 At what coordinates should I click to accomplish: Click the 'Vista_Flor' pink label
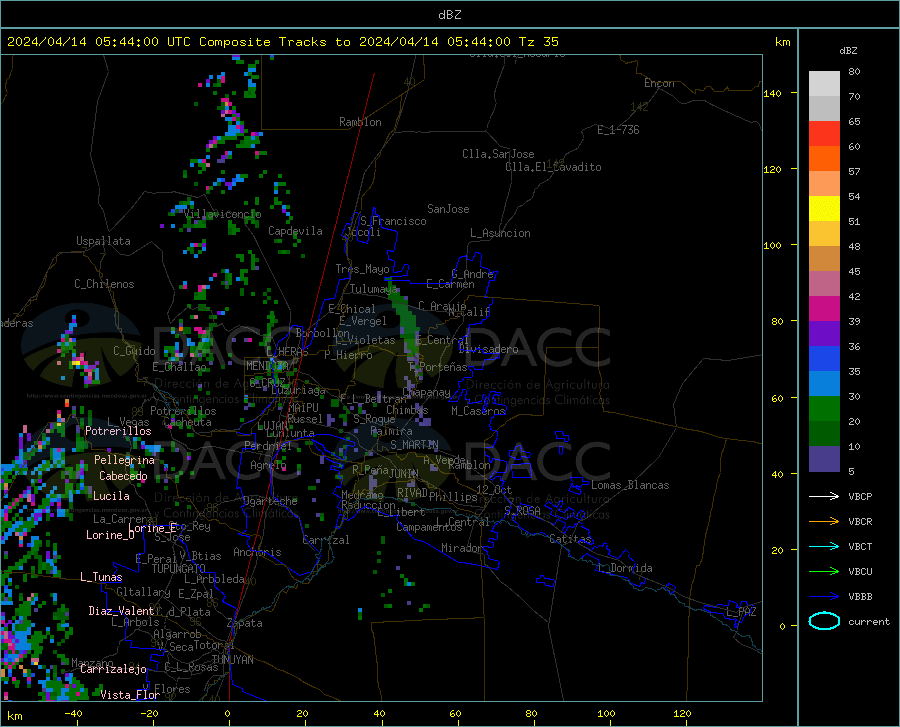click(x=130, y=695)
